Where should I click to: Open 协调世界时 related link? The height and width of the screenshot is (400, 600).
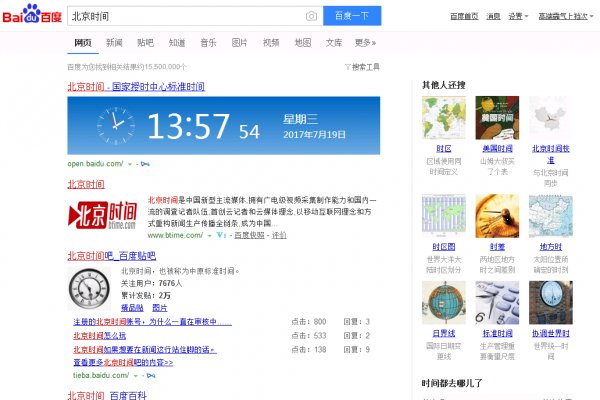(551, 333)
